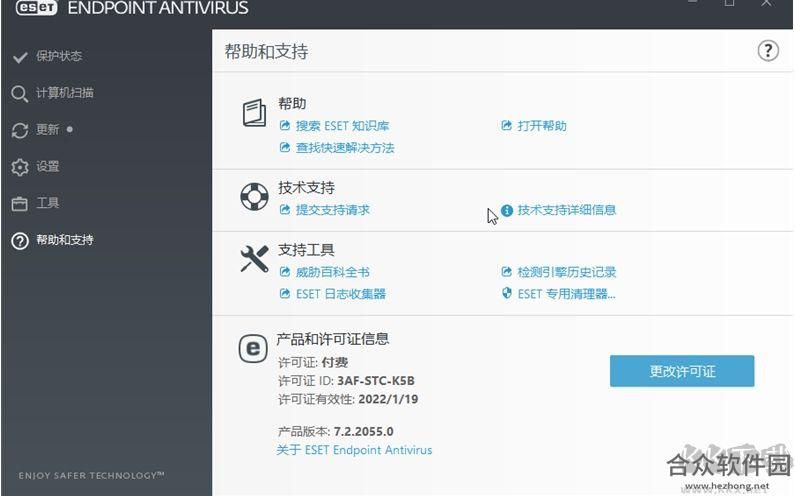Viewport: 795px width, 496px height.
Task: Click the refresh arrows icon beside 更新
Action: point(20,131)
